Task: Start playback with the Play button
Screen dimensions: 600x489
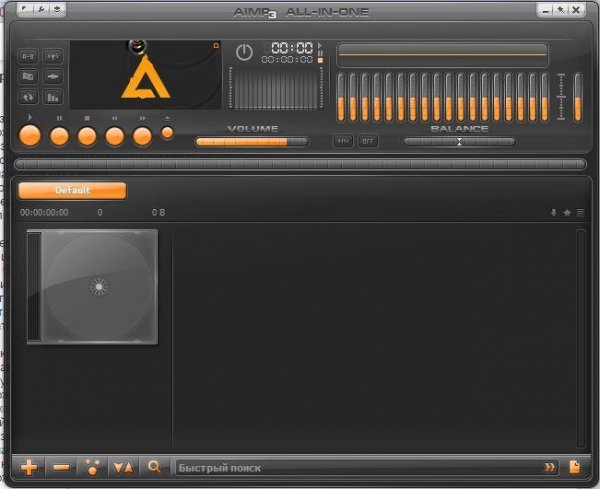Action: [x=30, y=136]
